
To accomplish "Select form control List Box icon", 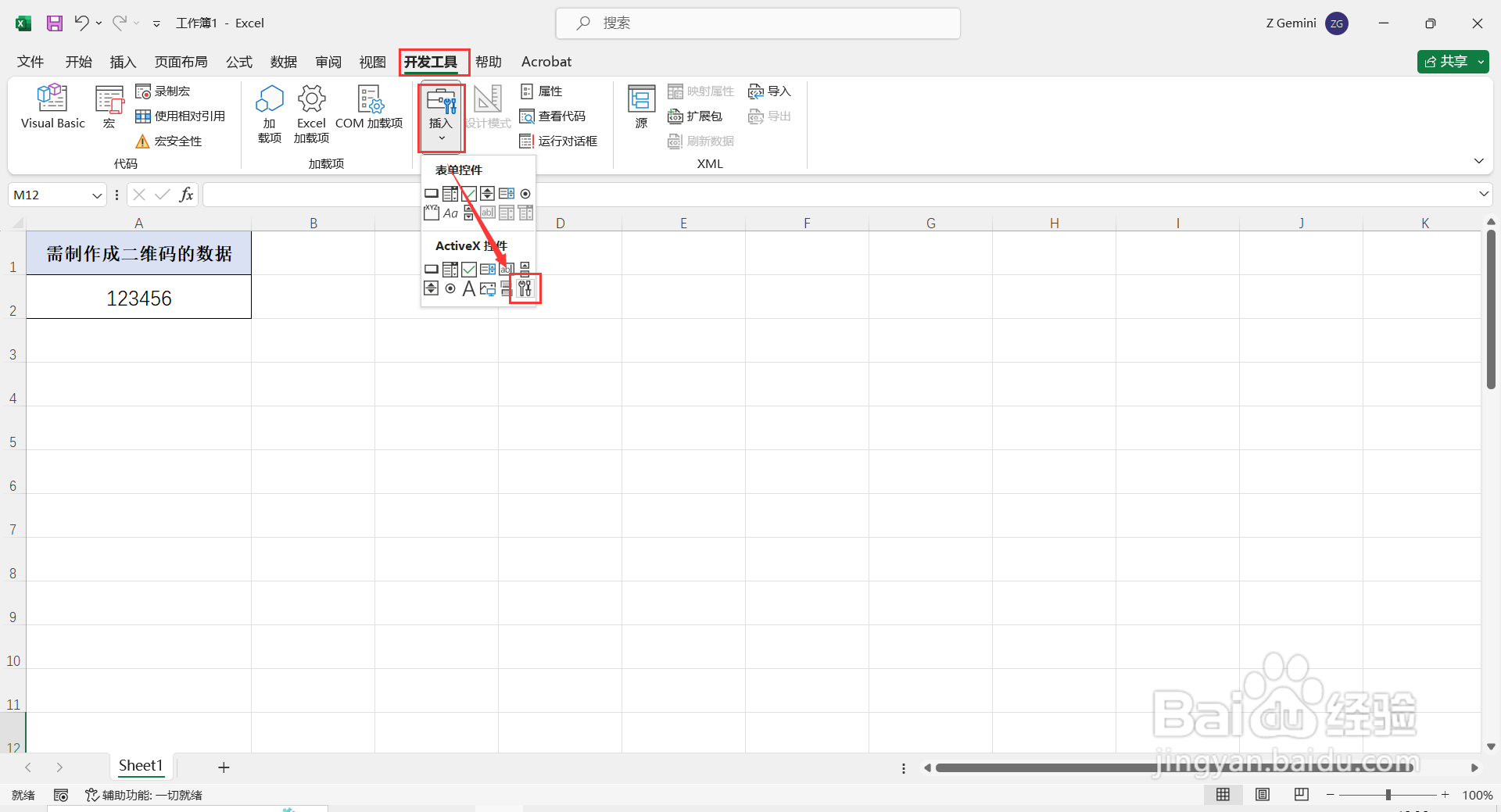I will (507, 193).
